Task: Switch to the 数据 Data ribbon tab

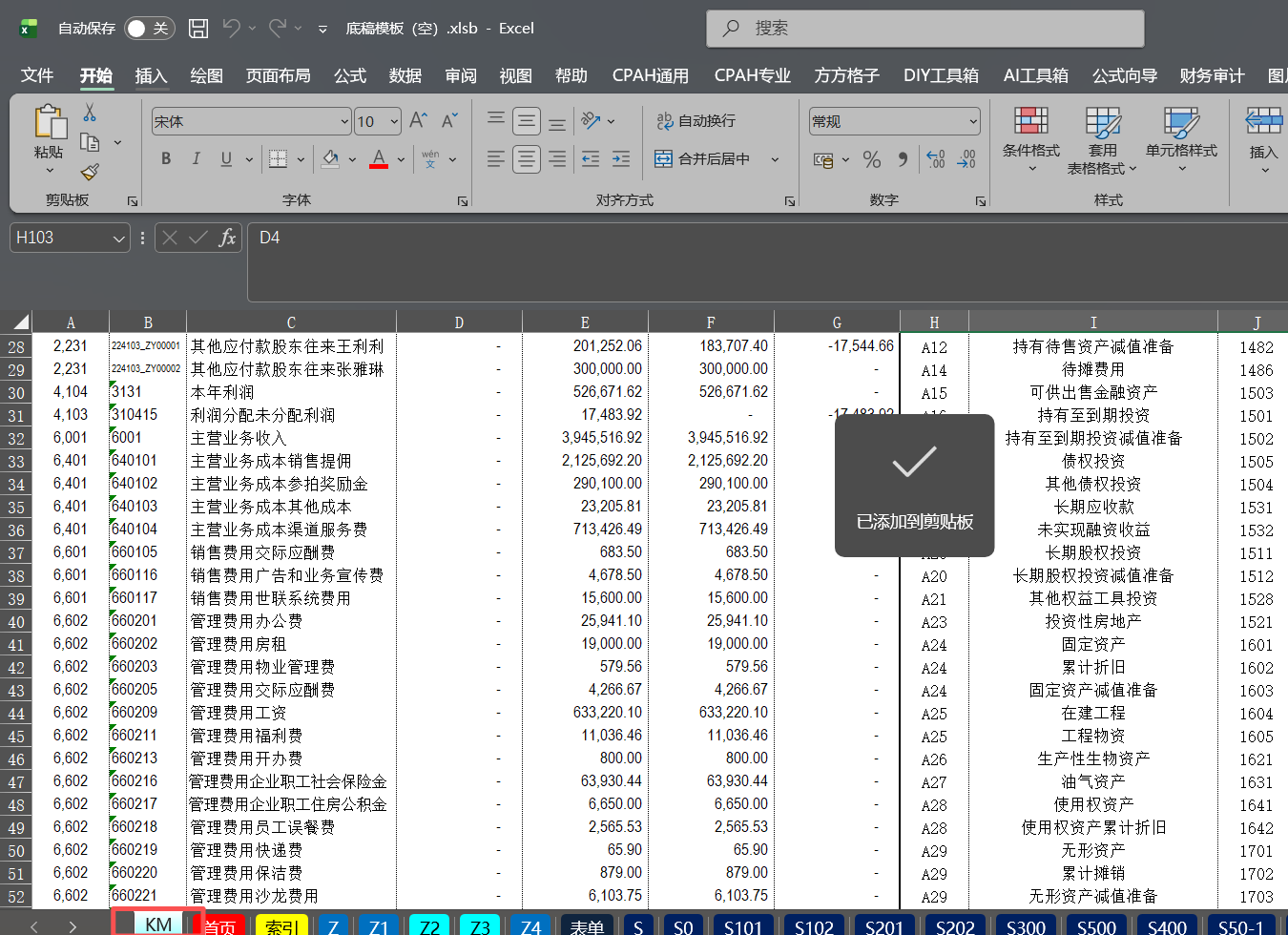Action: (x=405, y=75)
